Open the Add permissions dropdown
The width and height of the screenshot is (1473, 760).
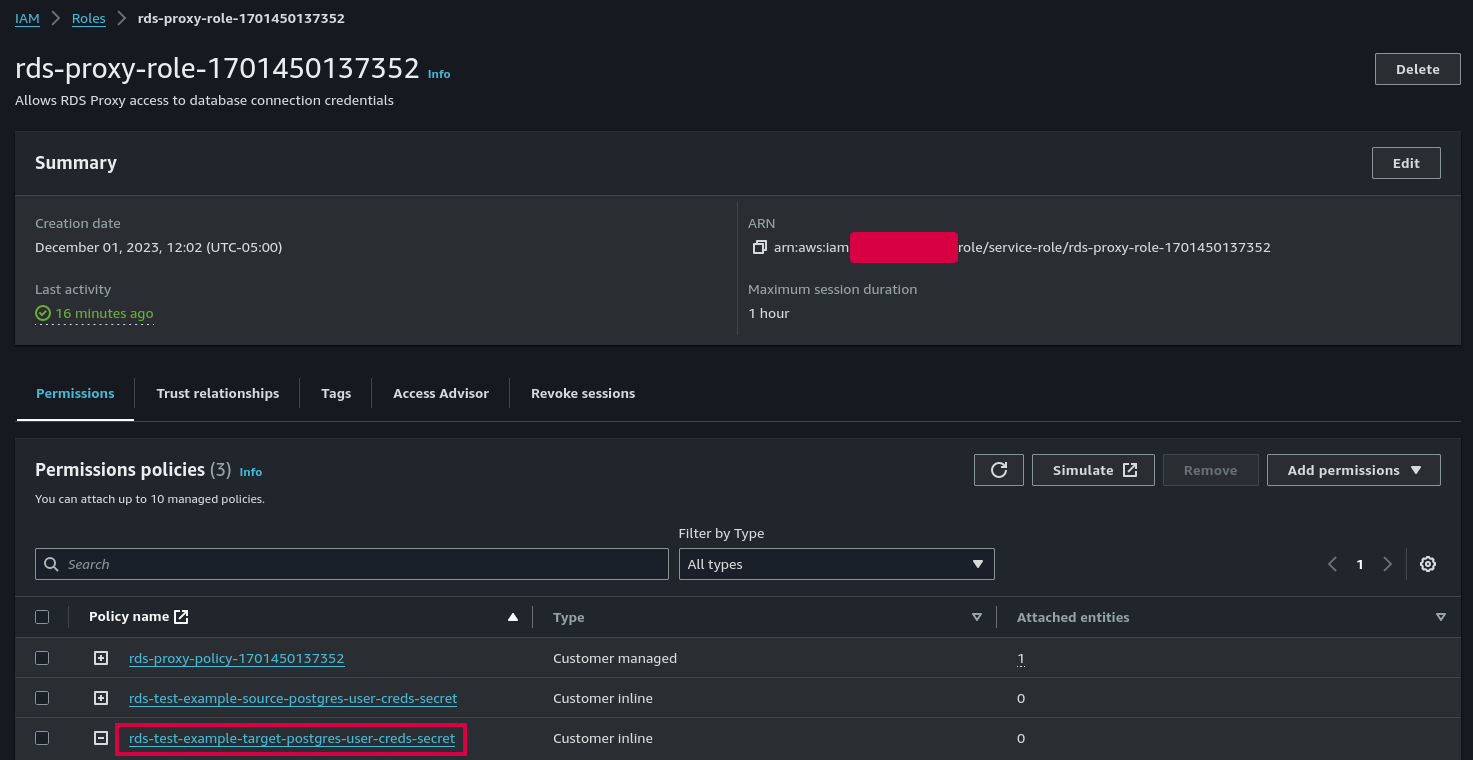coord(1353,470)
